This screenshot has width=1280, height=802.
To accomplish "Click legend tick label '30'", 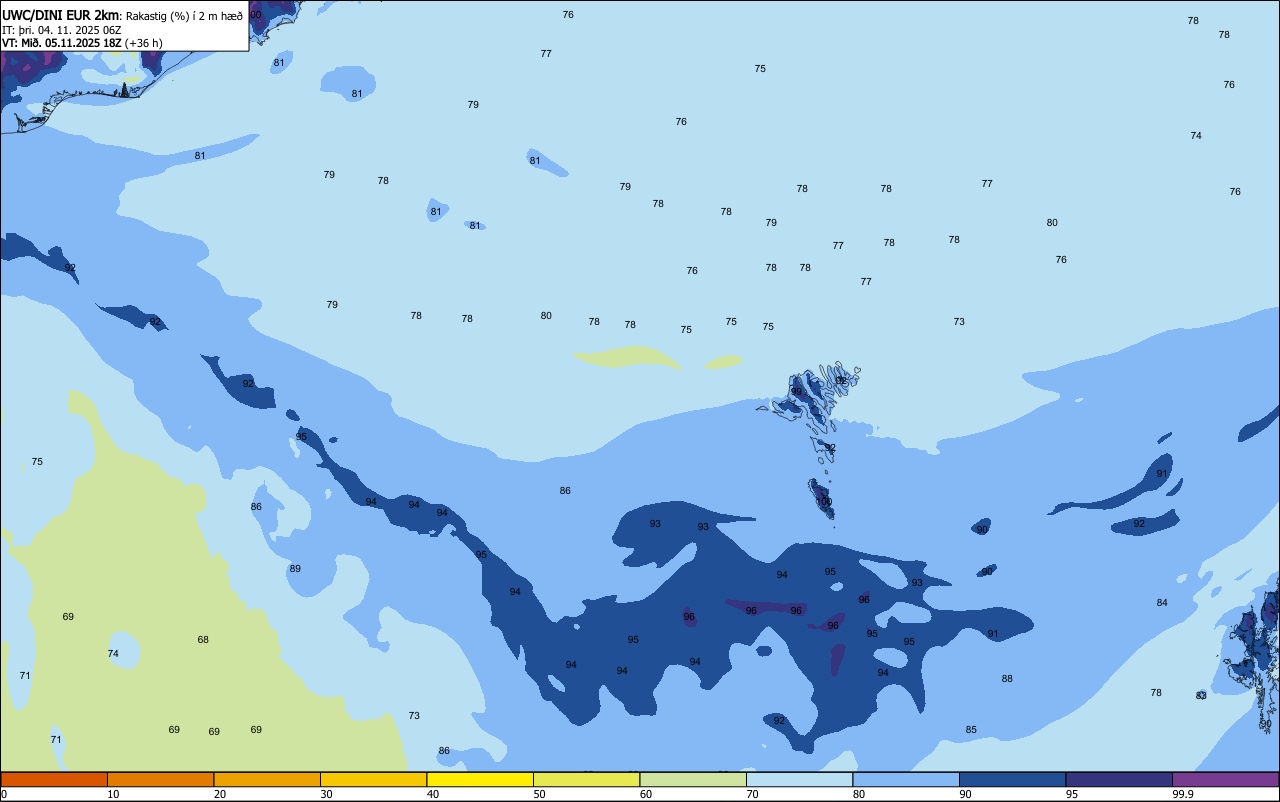I will (x=326, y=794).
